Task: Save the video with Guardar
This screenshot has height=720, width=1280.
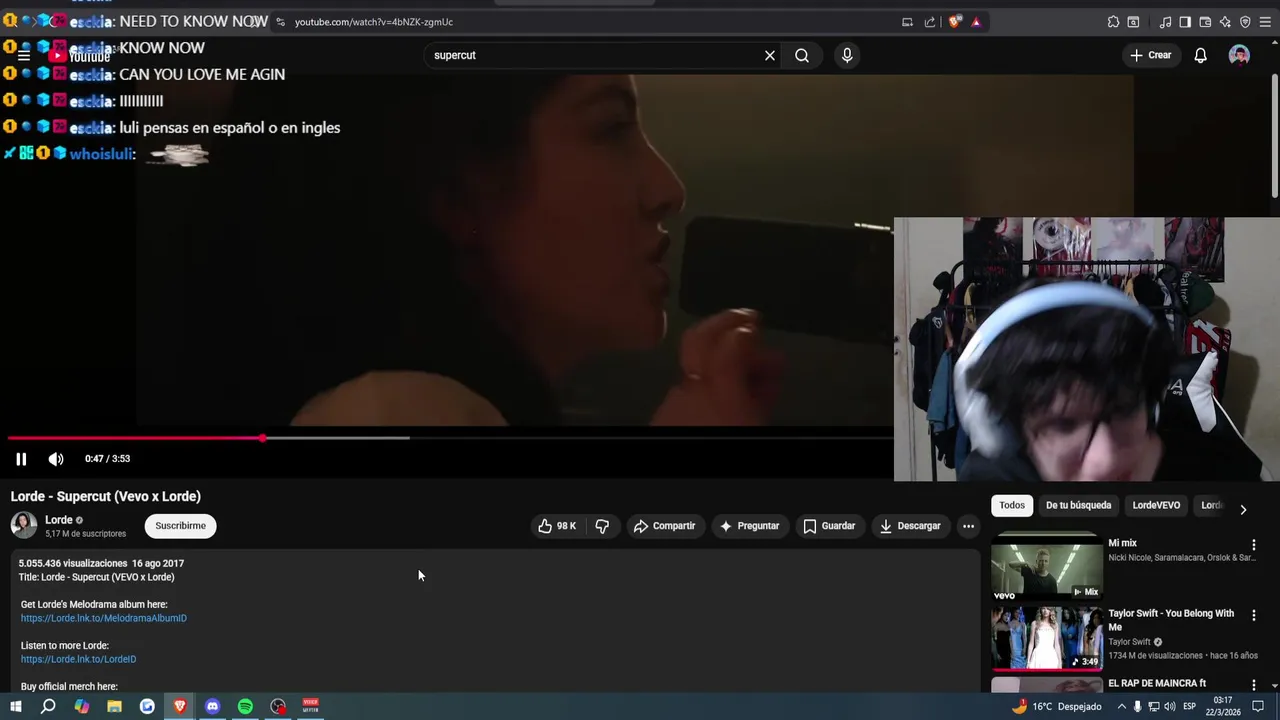Action: (829, 526)
